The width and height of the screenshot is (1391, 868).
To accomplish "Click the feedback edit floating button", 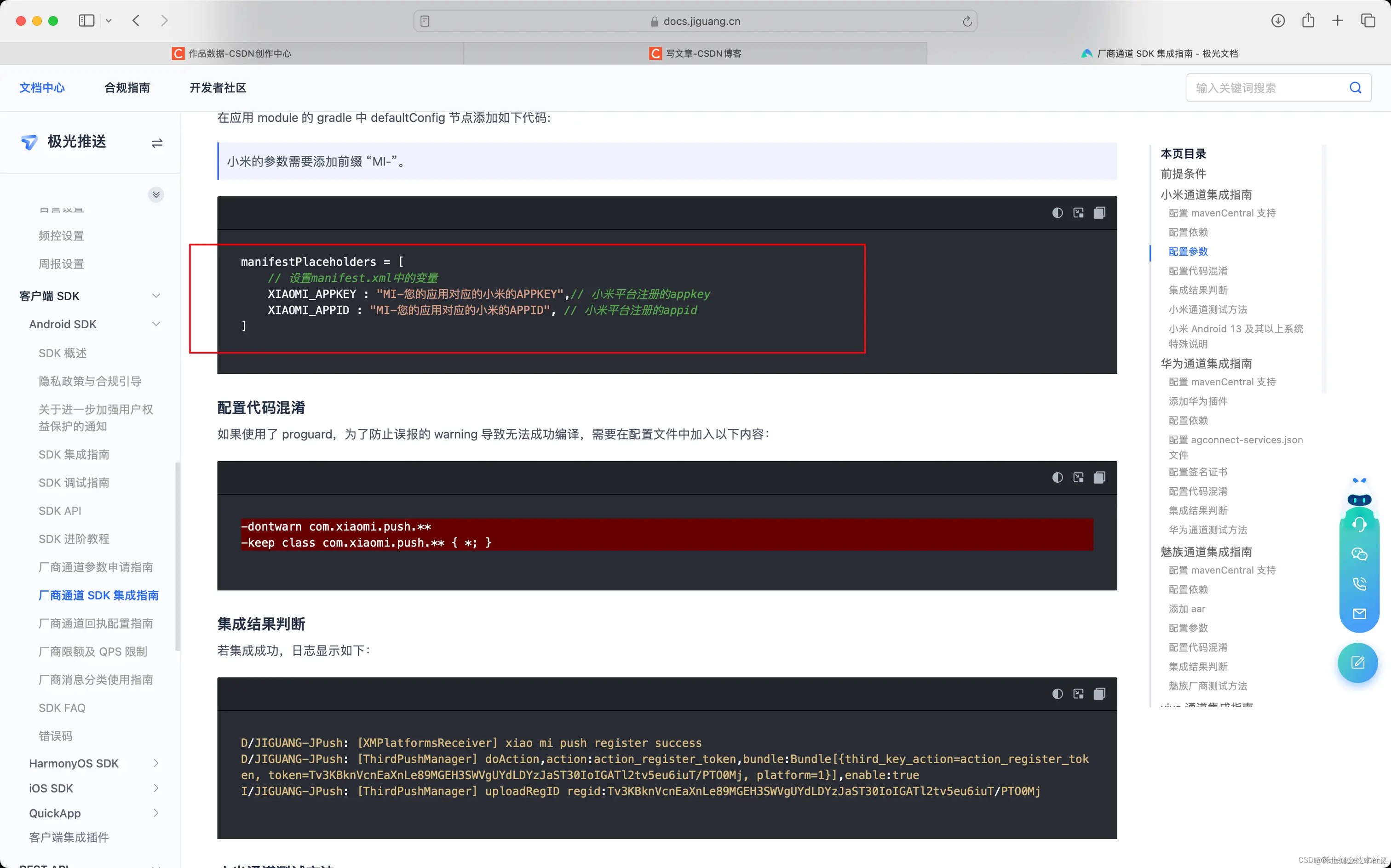I will 1358,663.
